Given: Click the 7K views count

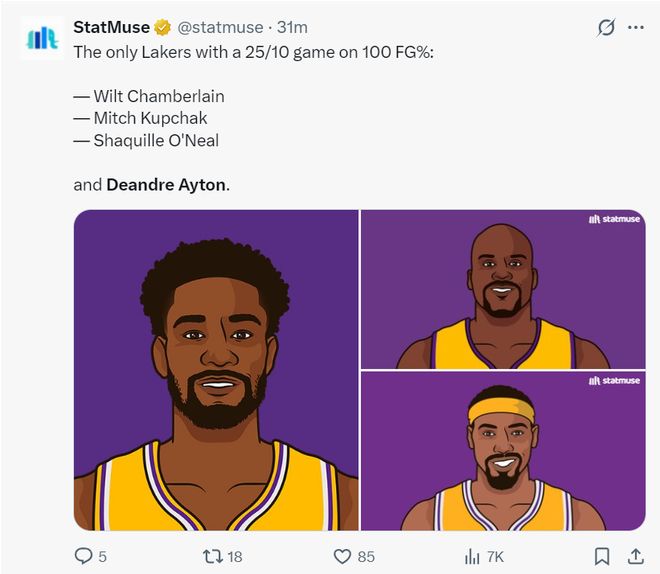Looking at the screenshot, I should click(495, 556).
